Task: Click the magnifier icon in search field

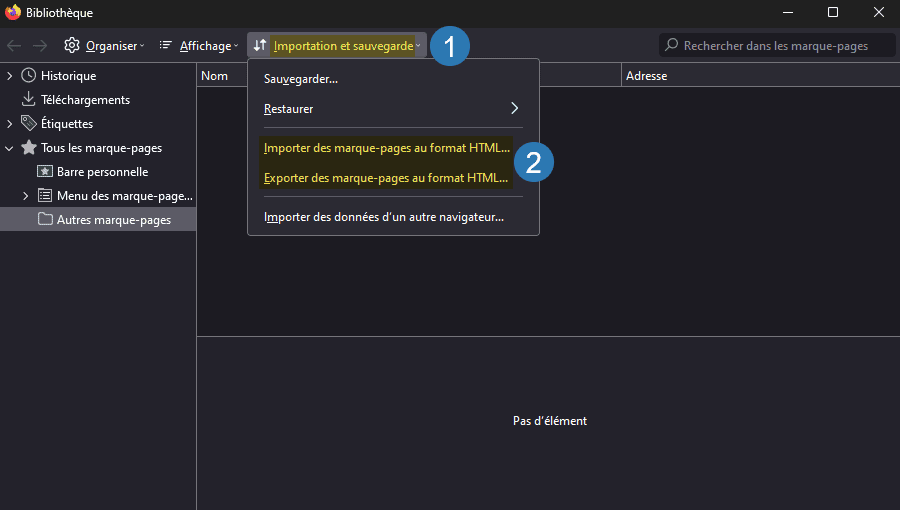Action: pyautogui.click(x=672, y=45)
